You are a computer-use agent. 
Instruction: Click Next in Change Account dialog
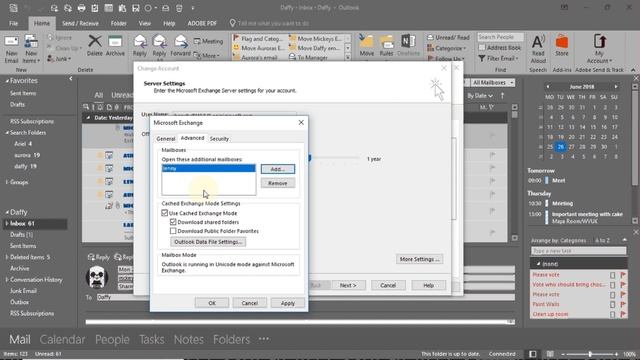[x=348, y=285]
